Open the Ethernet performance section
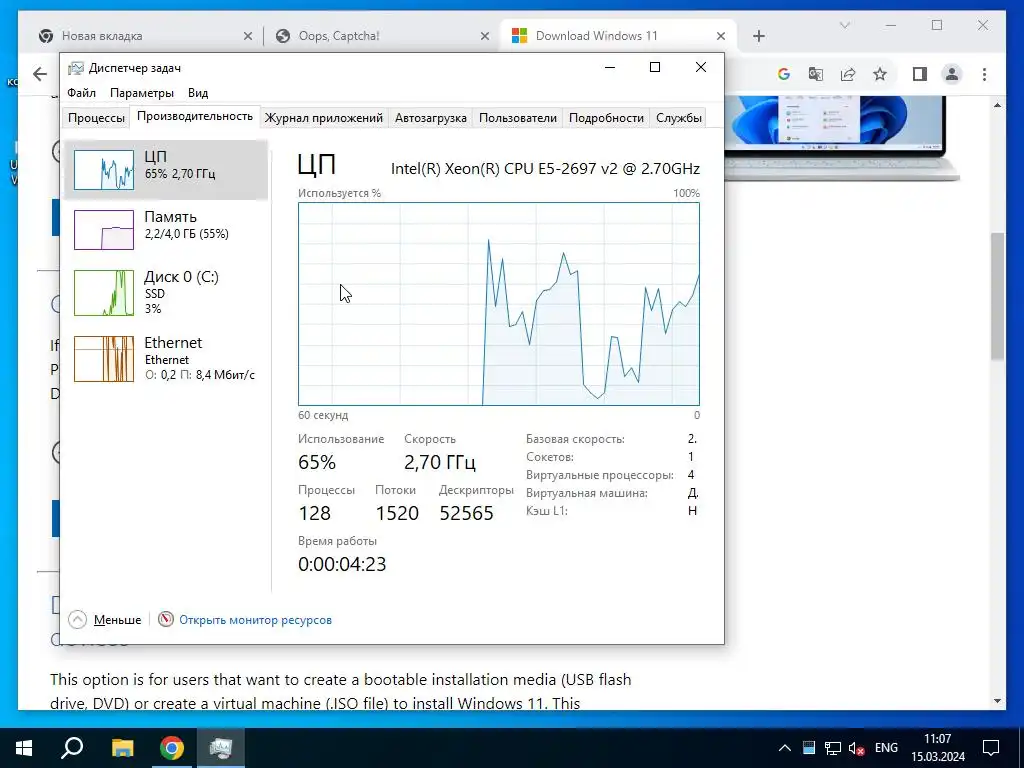The width and height of the screenshot is (1024, 768). tap(166, 358)
